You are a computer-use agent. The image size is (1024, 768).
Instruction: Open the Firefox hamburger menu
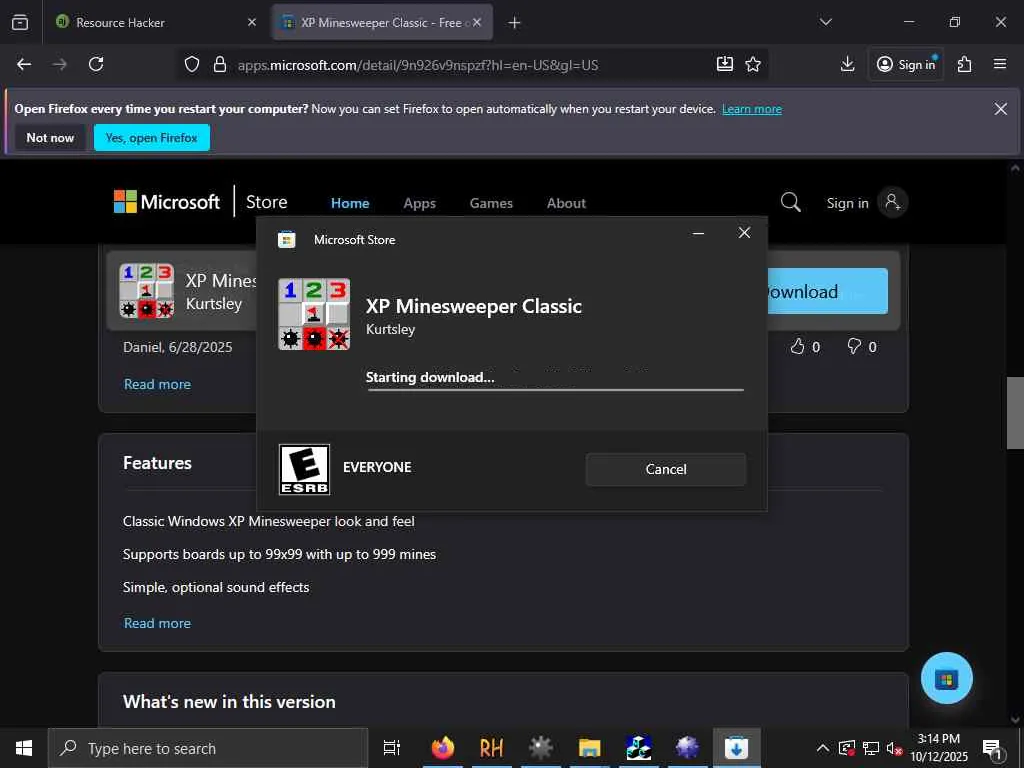(x=1000, y=64)
